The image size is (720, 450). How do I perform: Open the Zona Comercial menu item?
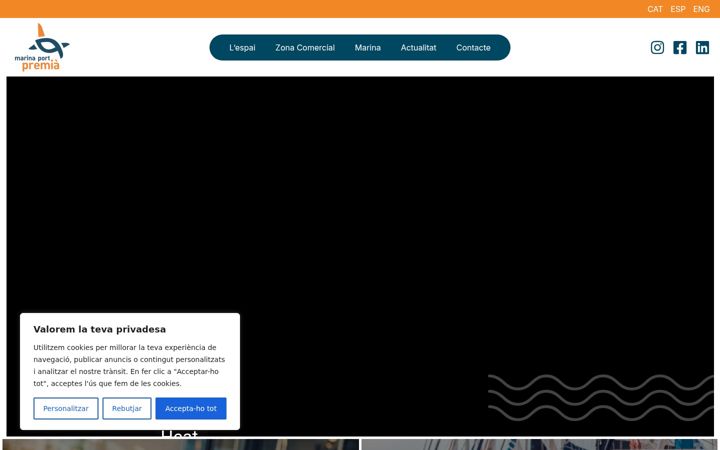(305, 48)
